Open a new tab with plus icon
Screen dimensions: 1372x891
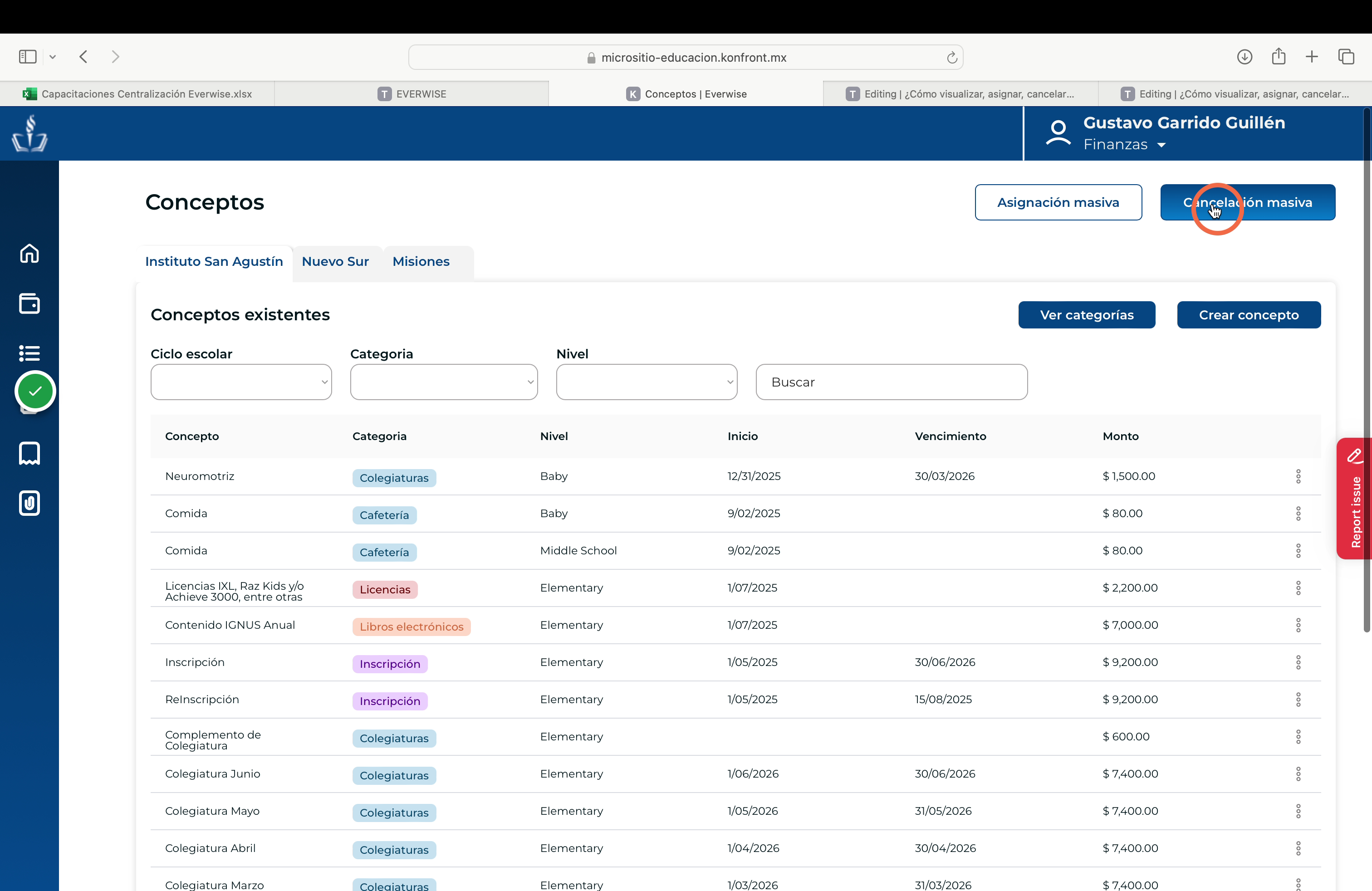tap(1312, 56)
